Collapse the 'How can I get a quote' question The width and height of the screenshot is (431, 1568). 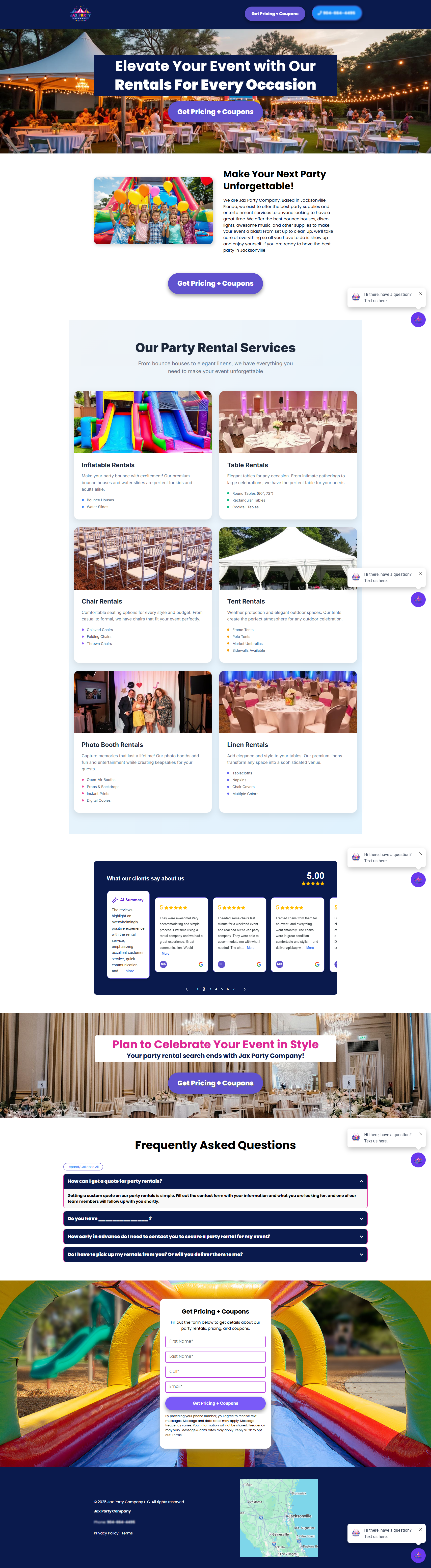click(215, 1182)
